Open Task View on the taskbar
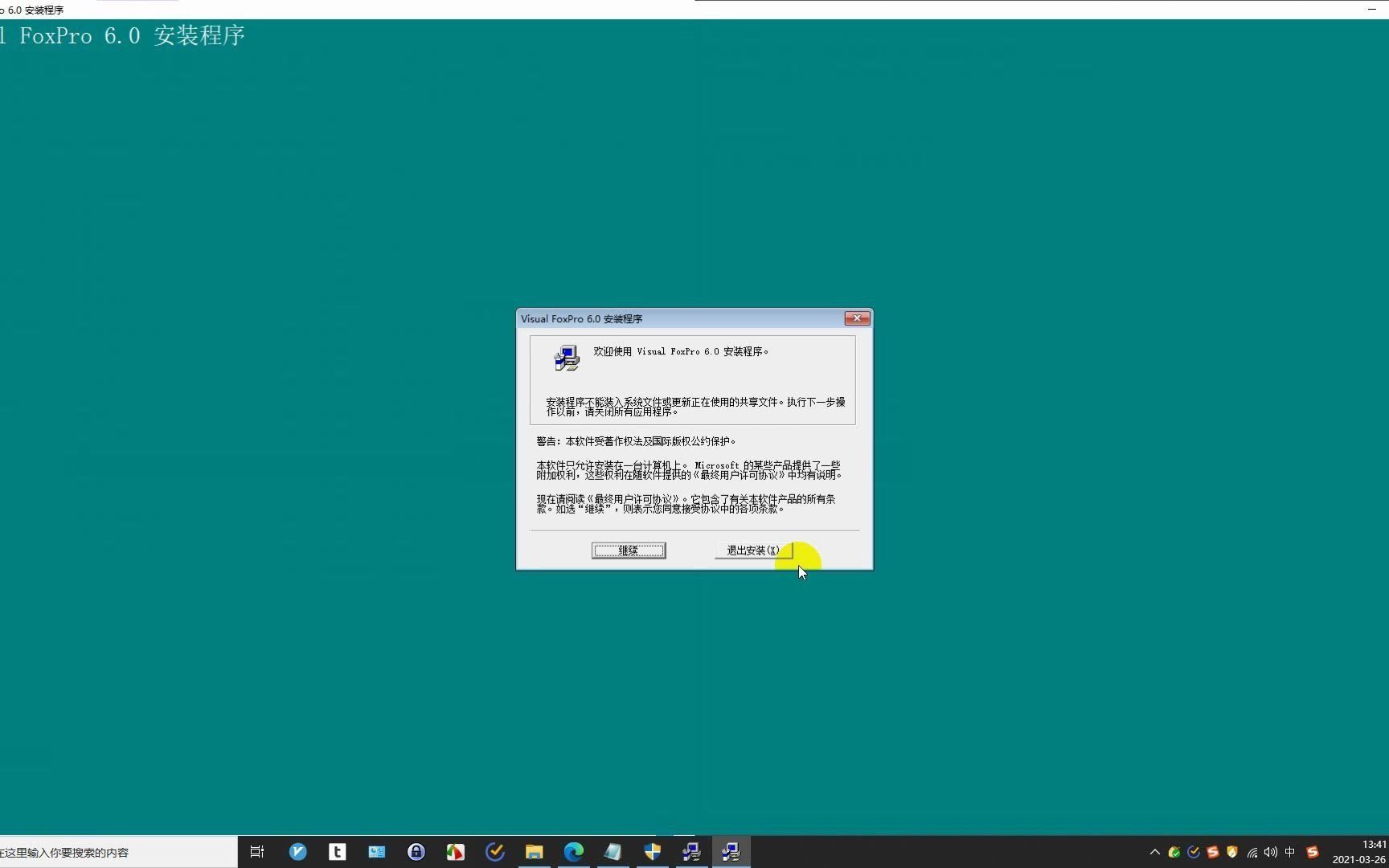The width and height of the screenshot is (1389, 868). click(257, 852)
